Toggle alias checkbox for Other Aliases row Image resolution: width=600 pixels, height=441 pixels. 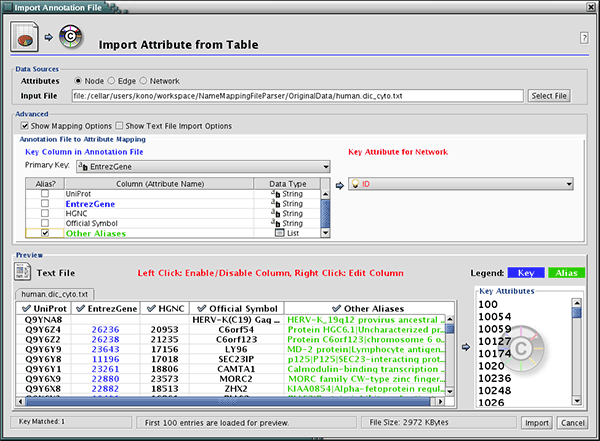[x=44, y=232]
